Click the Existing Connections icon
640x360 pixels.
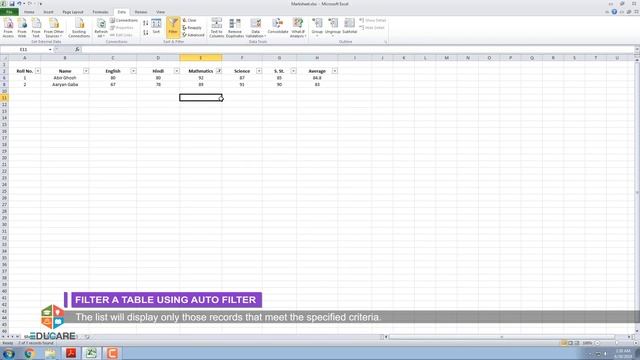pyautogui.click(x=79, y=28)
